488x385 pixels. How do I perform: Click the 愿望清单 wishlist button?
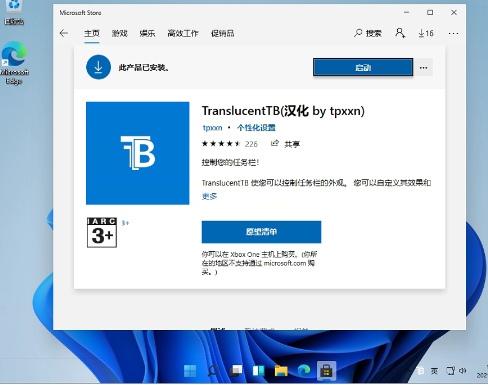(261, 232)
